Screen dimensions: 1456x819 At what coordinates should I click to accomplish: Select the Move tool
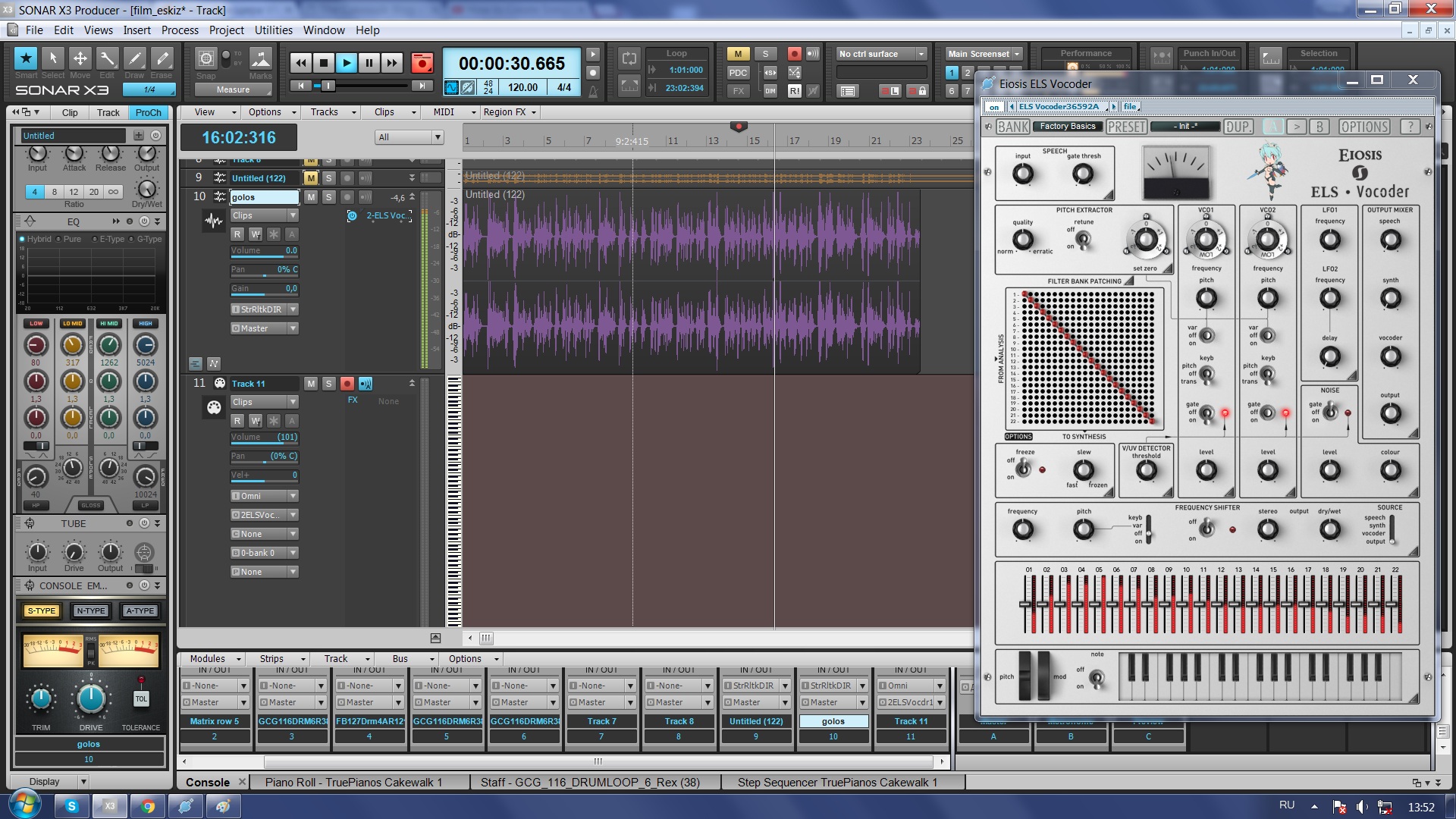click(x=80, y=58)
